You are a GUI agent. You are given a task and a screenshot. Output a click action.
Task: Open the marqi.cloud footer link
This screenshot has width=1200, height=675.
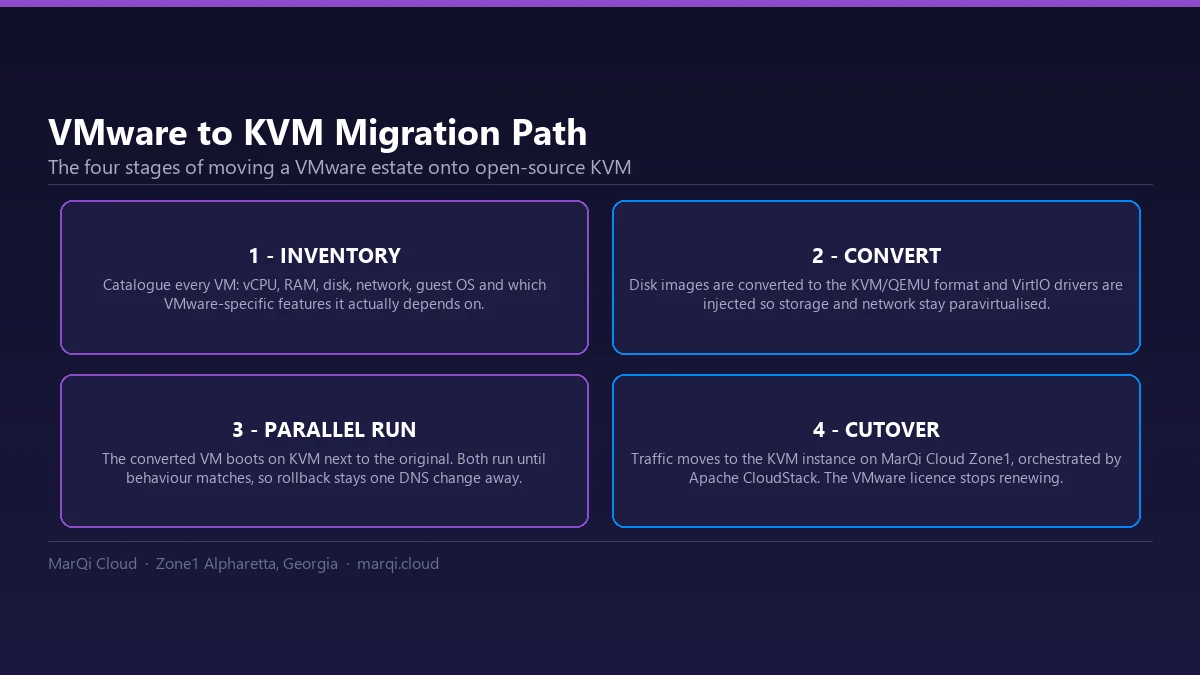coord(398,564)
